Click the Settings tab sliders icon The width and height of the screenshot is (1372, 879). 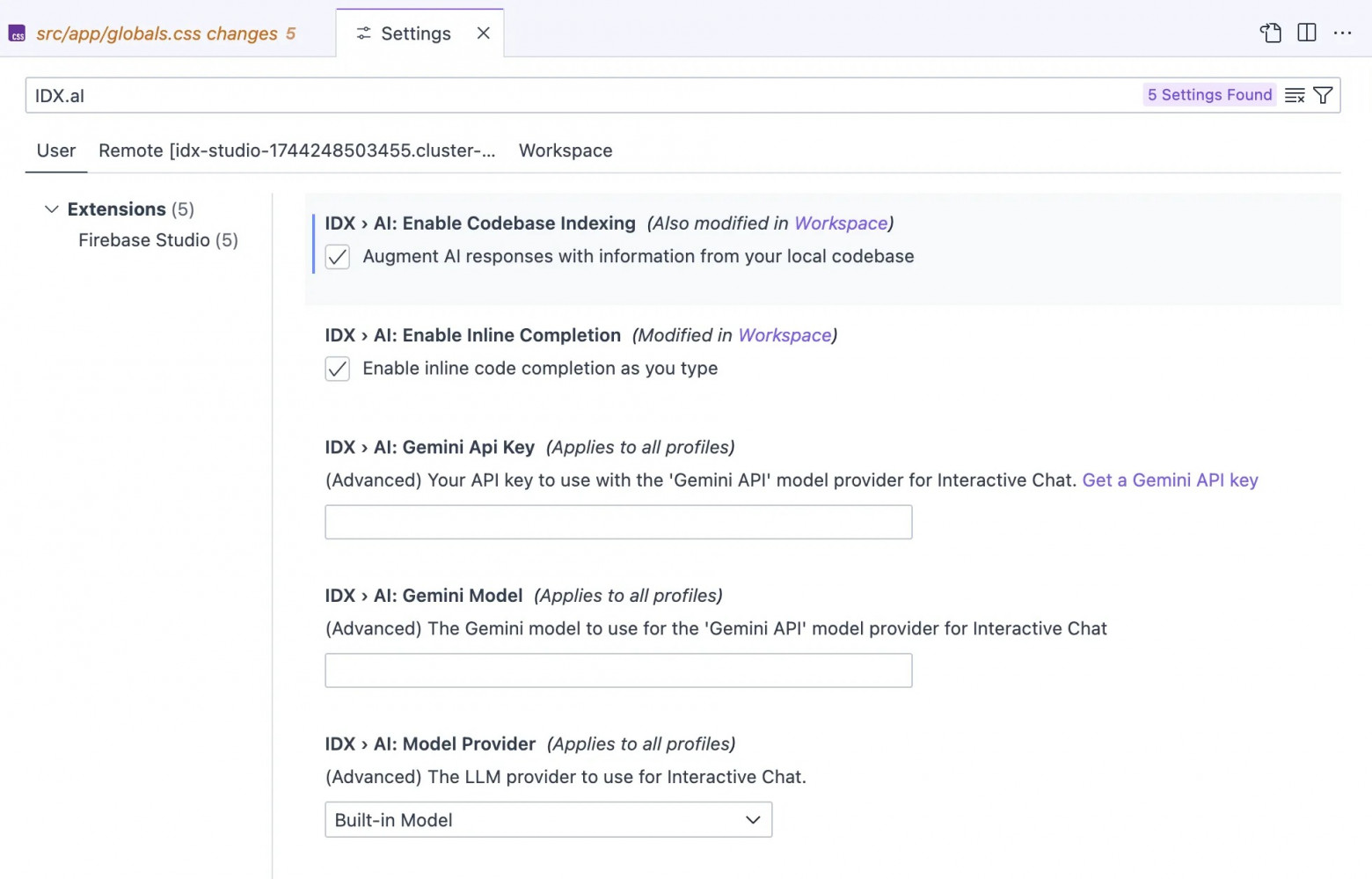pyautogui.click(x=363, y=33)
